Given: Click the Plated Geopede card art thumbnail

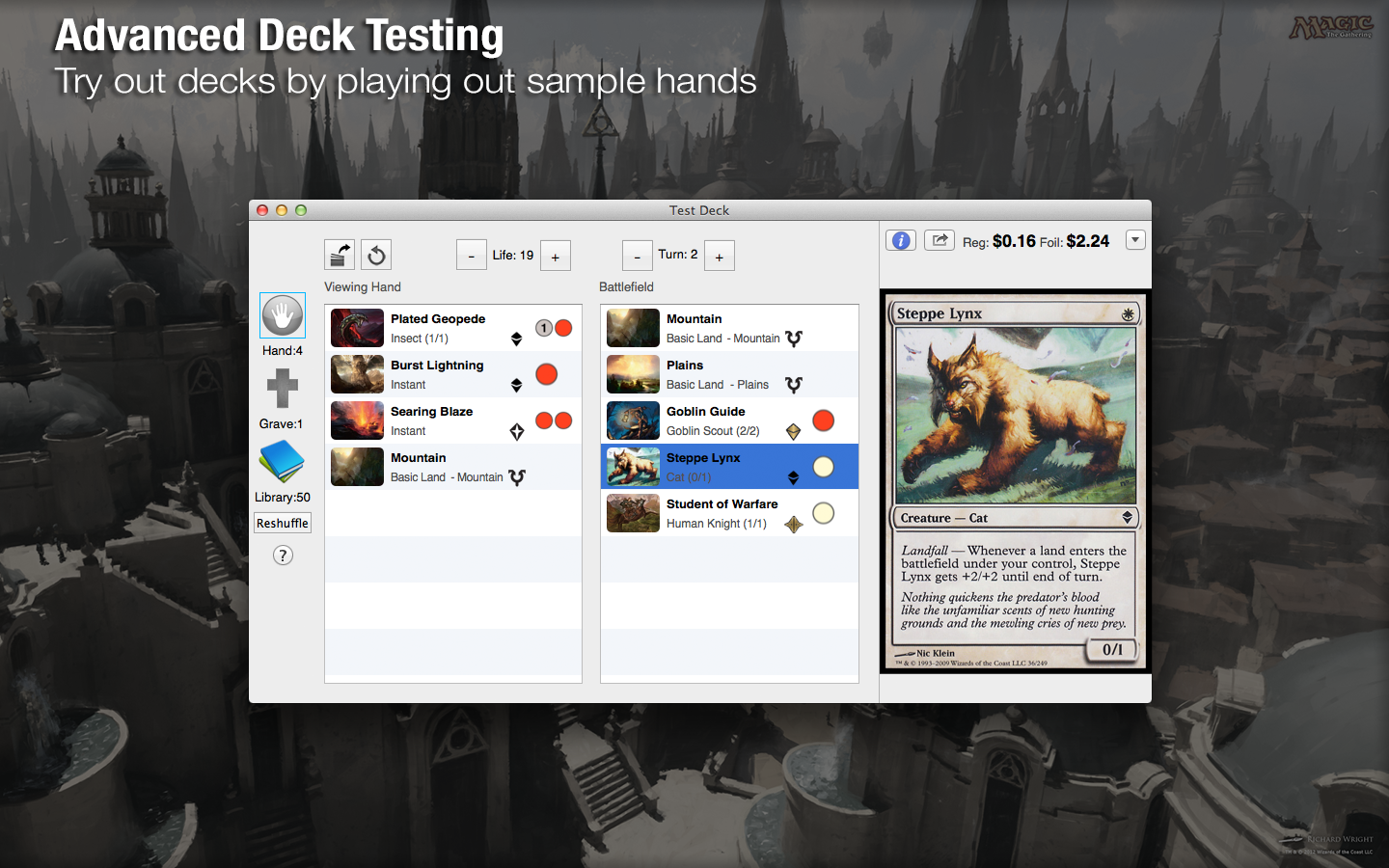Looking at the screenshot, I should [x=357, y=328].
